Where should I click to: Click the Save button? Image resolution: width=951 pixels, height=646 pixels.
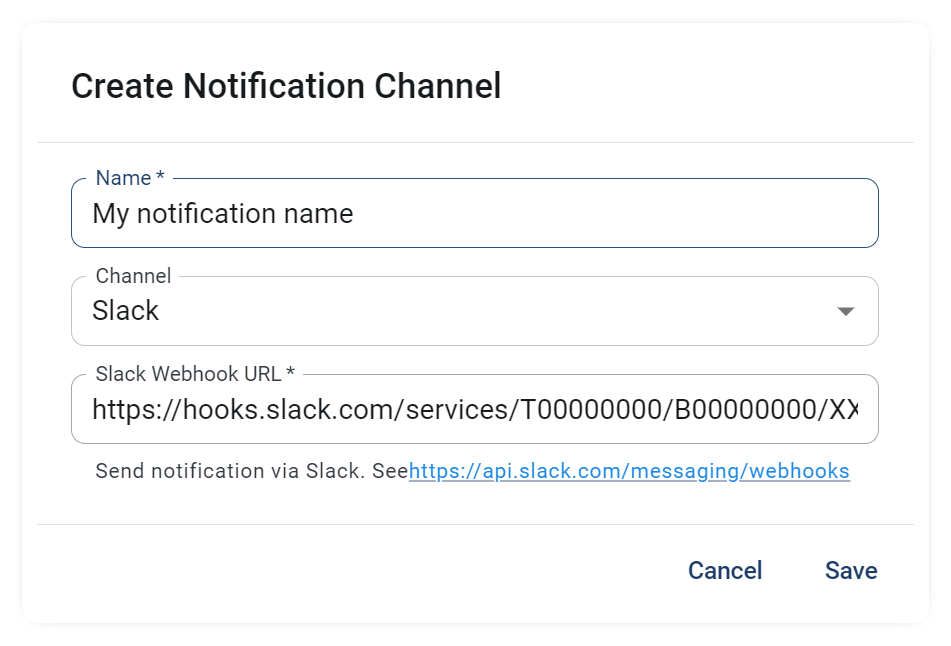click(x=850, y=570)
